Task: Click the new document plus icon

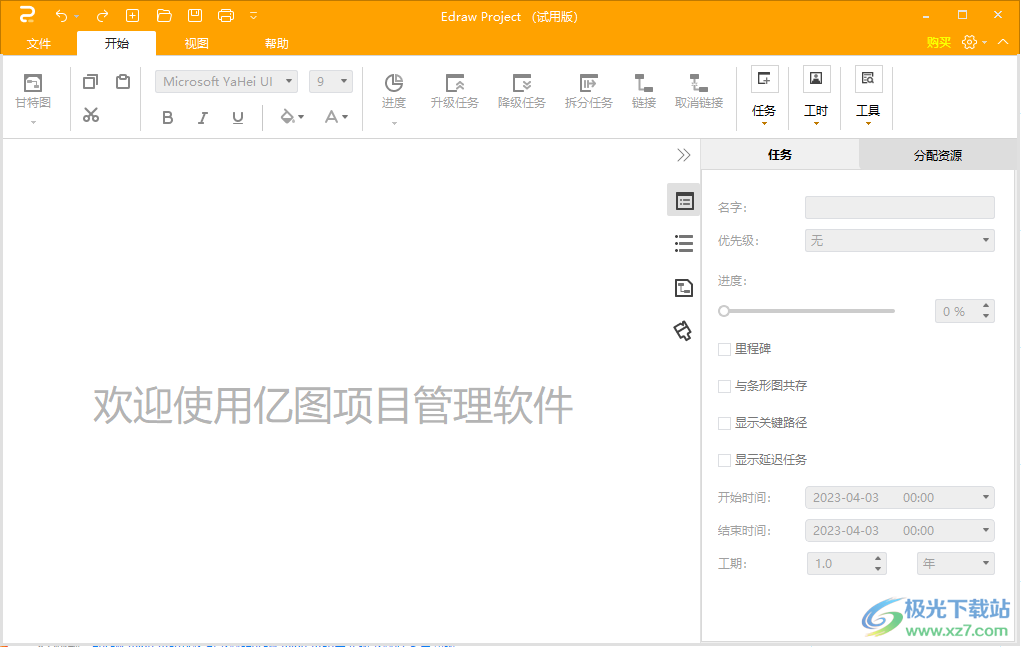Action: coord(133,16)
